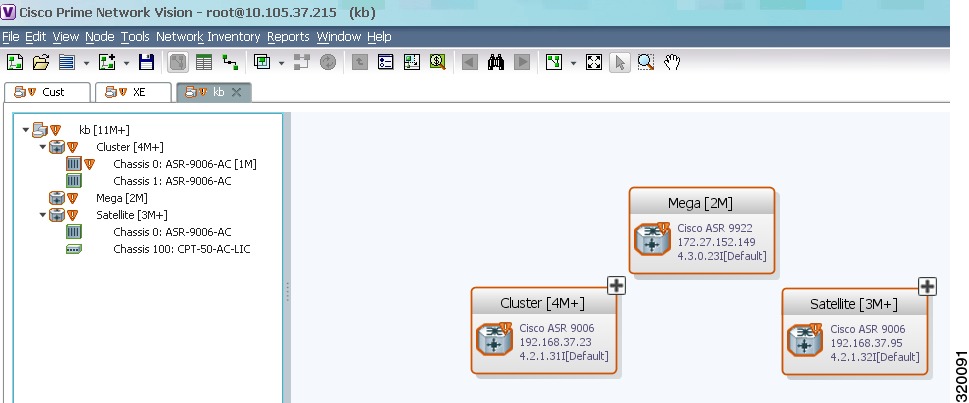This screenshot has width=969, height=403.
Task: Click the Cluster router icon in the map
Action: coord(495,339)
